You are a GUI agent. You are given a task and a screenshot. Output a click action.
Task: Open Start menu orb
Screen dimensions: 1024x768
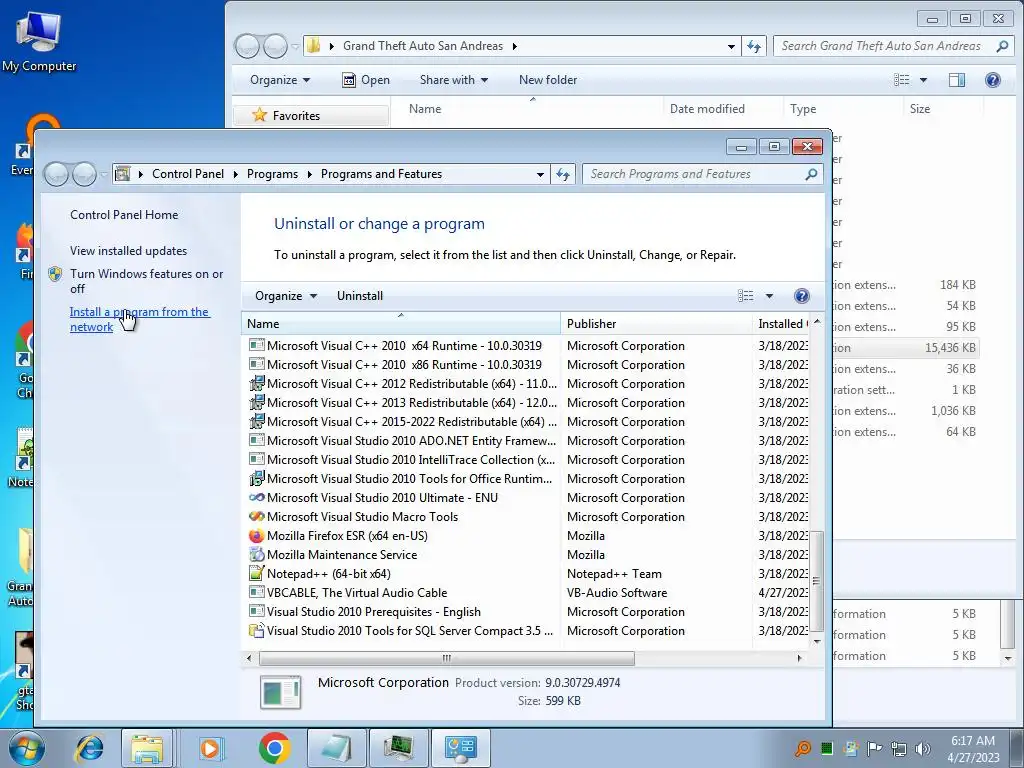(x=26, y=748)
